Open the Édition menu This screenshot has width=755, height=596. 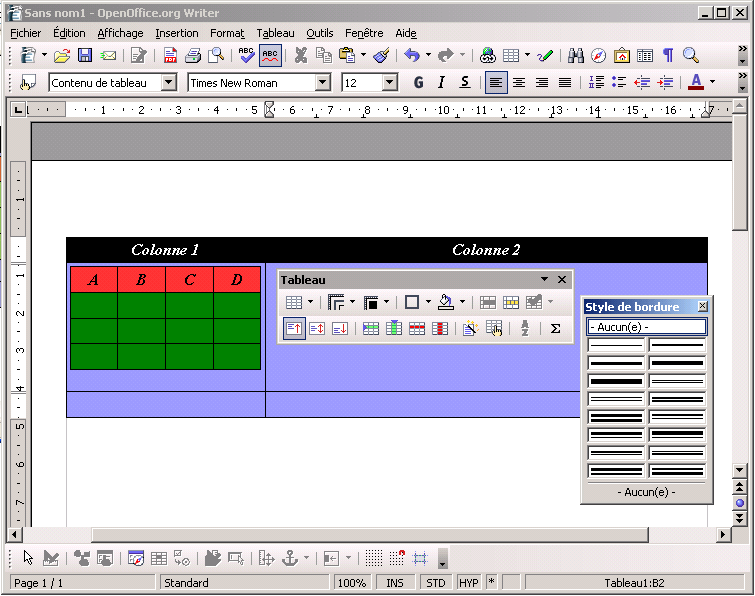(69, 33)
